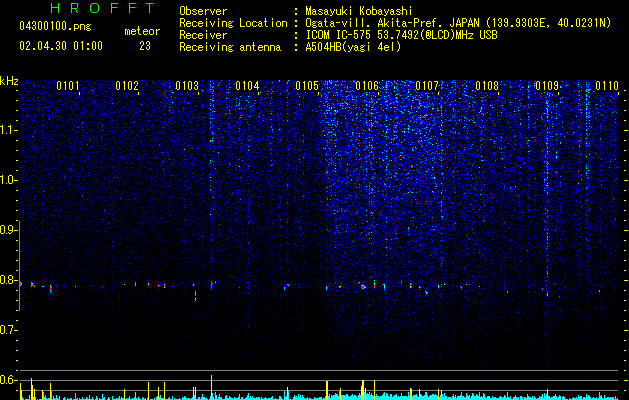Click the date 02.04.30 01:00
Image resolution: width=629 pixels, height=400 pixels.
click(61, 46)
